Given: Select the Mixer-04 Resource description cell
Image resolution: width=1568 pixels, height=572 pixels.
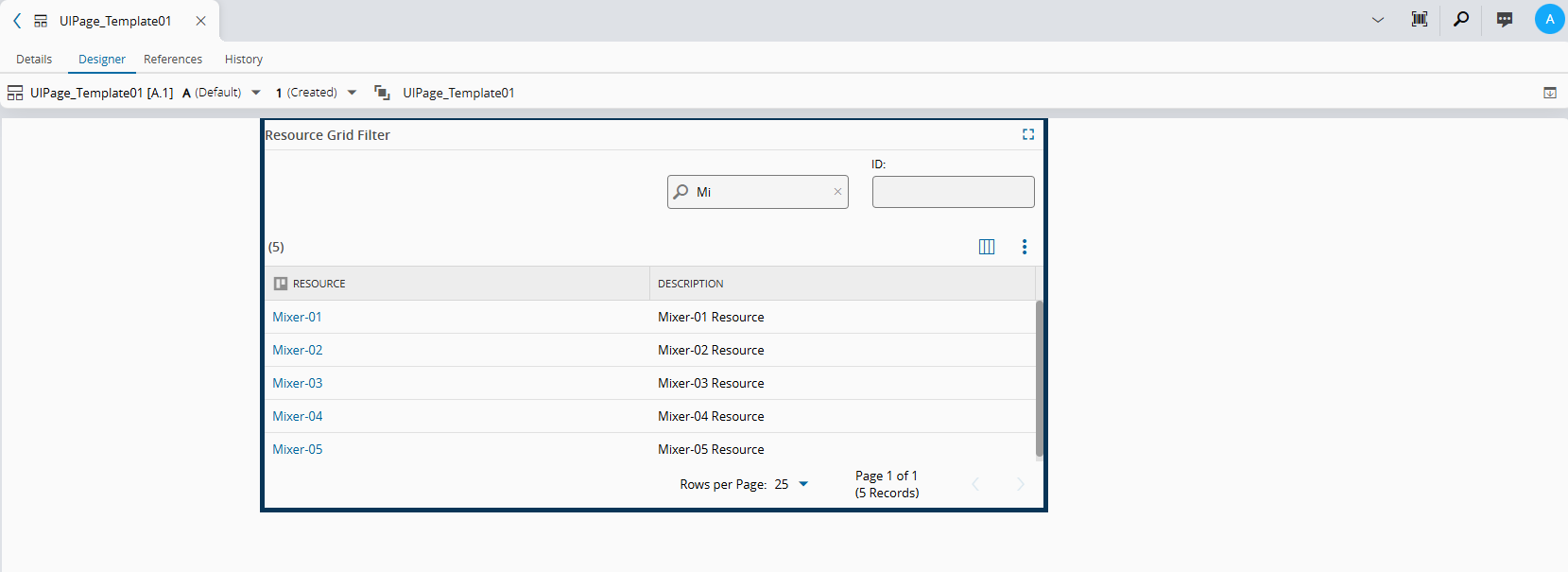Looking at the screenshot, I should coord(842,416).
